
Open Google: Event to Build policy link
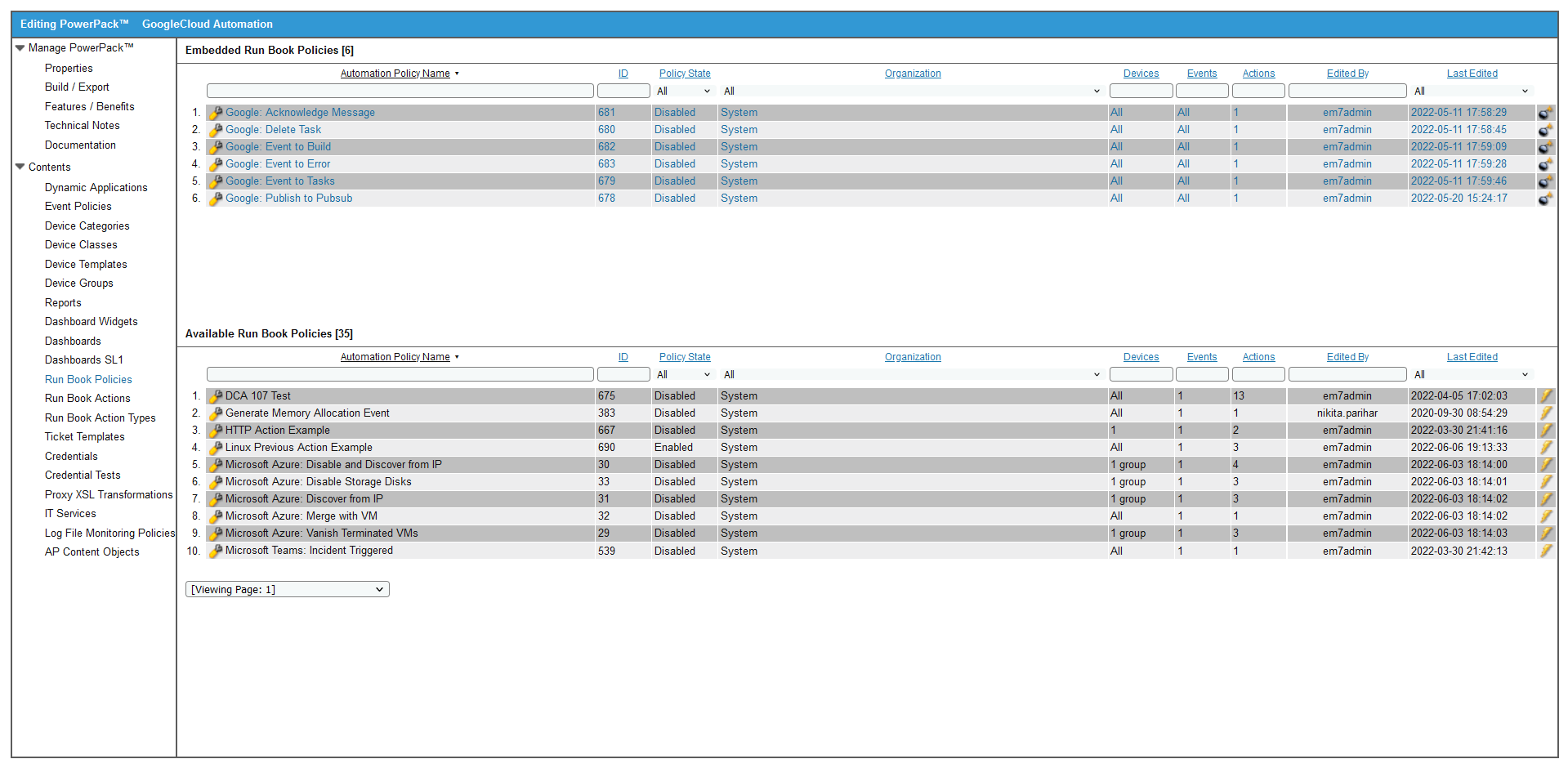click(x=279, y=147)
